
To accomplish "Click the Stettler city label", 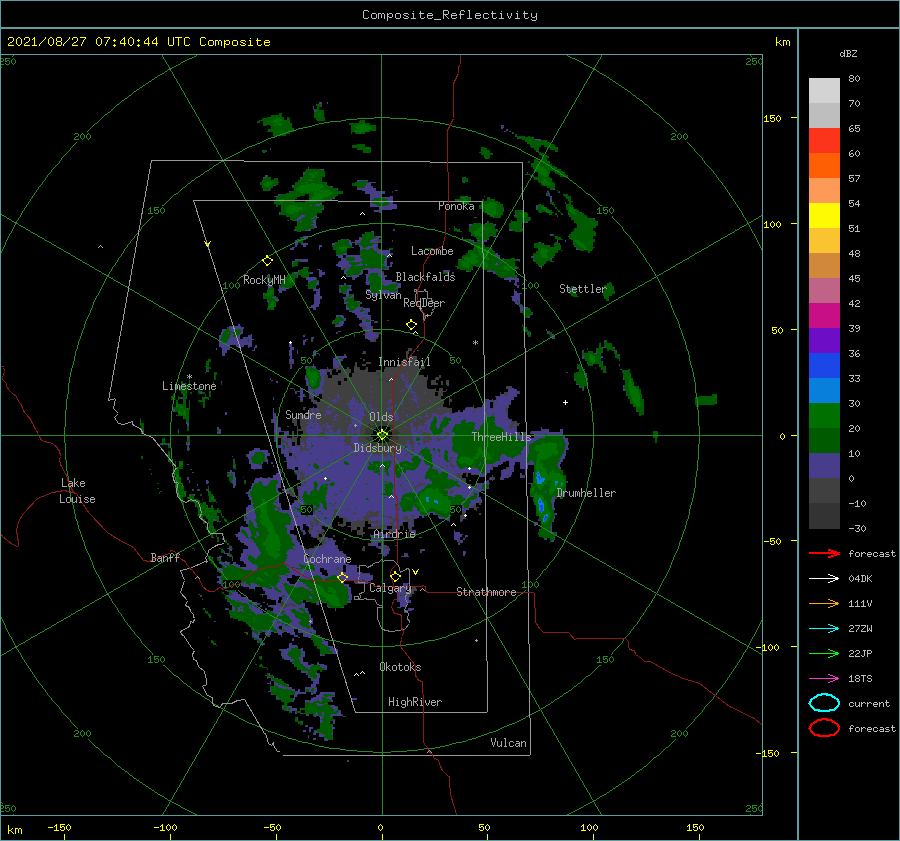I will pyautogui.click(x=583, y=289).
